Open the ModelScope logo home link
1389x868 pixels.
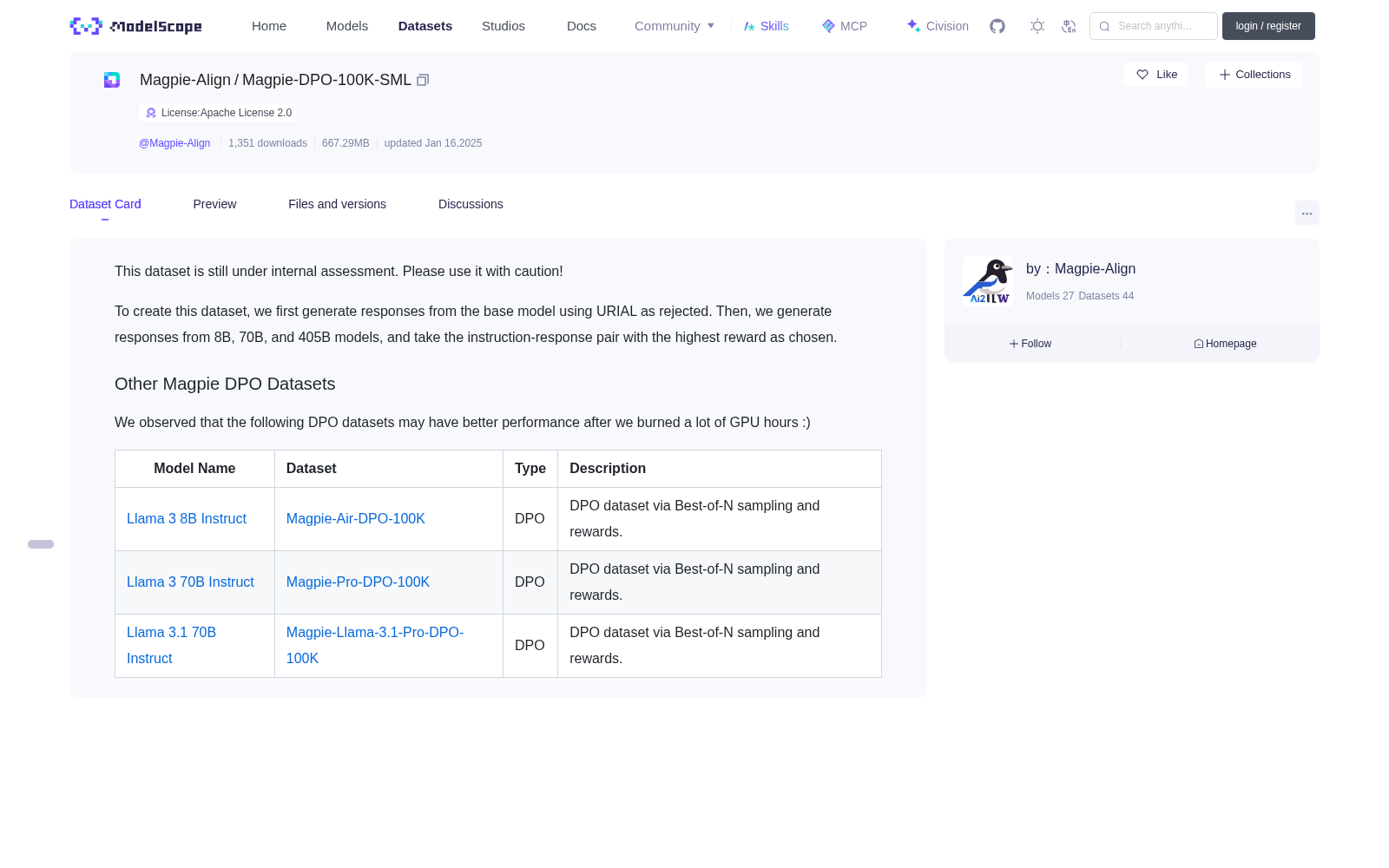pyautogui.click(x=135, y=26)
